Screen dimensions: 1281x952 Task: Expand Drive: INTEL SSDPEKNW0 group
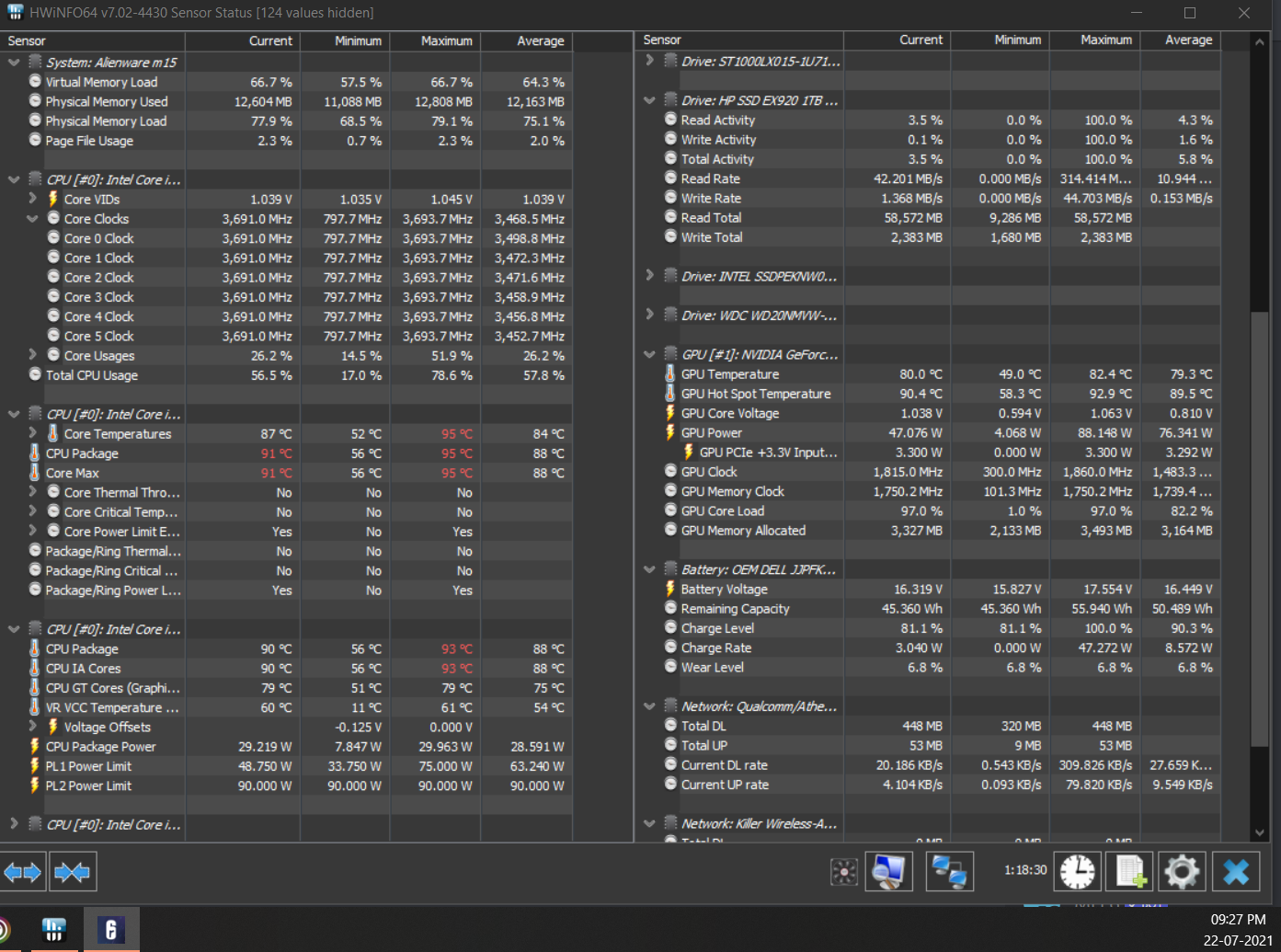649,276
